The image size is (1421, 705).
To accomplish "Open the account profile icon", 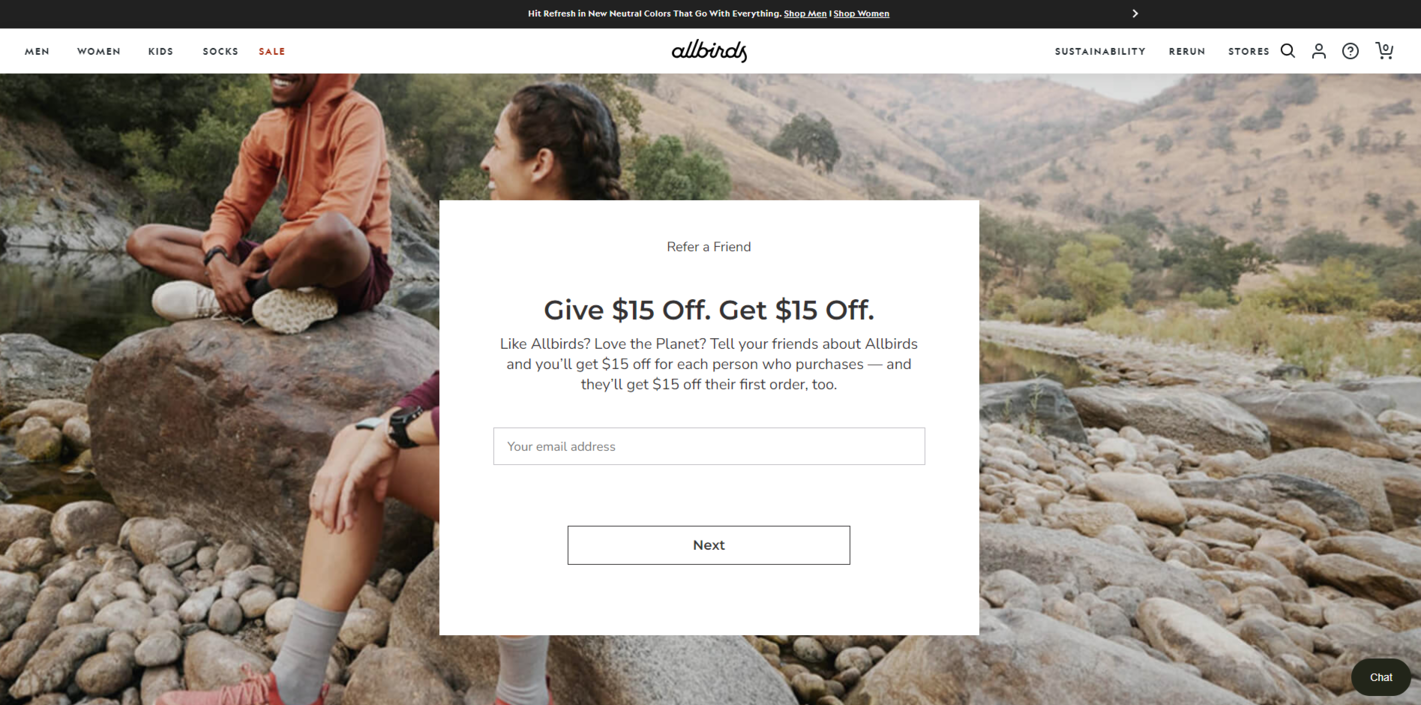I will pyautogui.click(x=1319, y=51).
